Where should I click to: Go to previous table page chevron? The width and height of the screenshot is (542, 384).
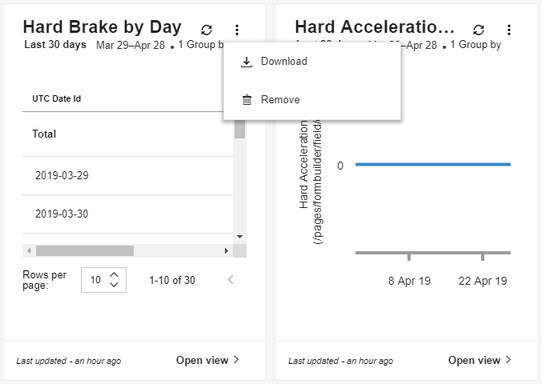tap(231, 280)
